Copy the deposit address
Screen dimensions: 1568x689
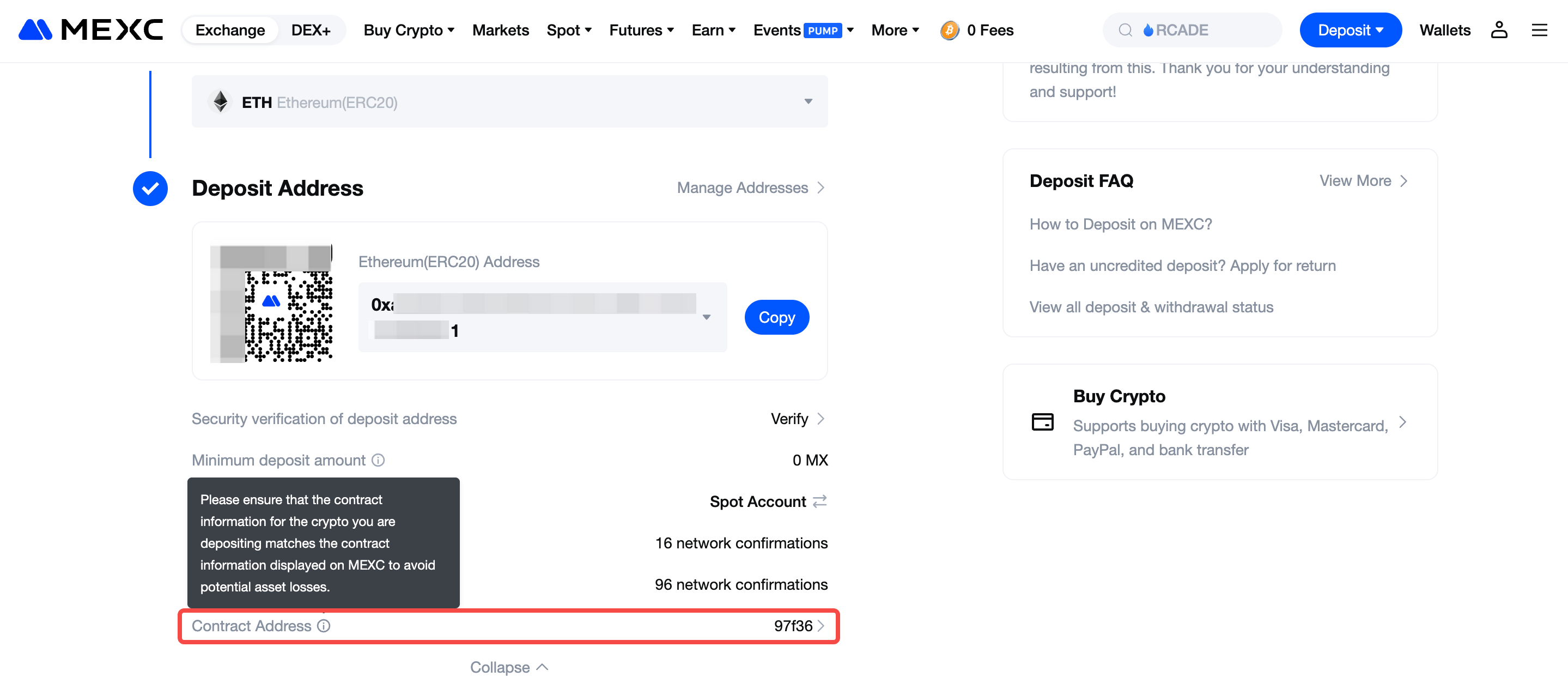776,317
